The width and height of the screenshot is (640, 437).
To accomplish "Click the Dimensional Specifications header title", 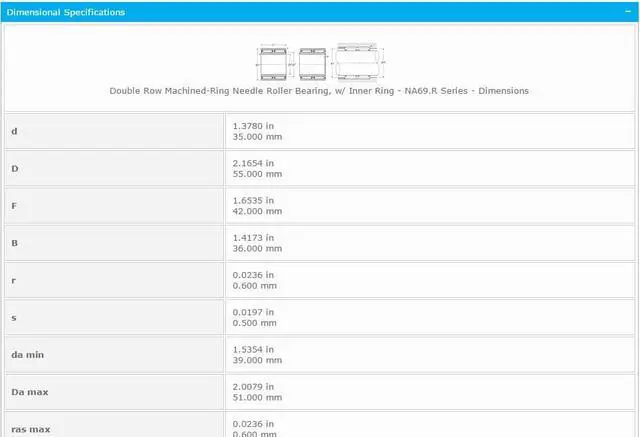I will click(67, 13).
